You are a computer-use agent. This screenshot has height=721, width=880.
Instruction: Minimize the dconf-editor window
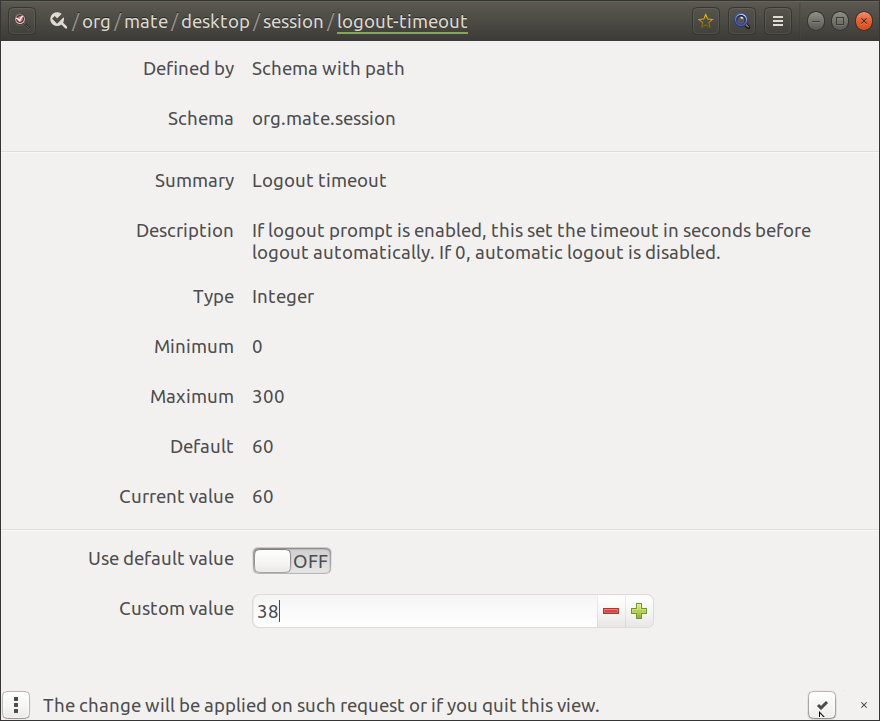tap(817, 21)
